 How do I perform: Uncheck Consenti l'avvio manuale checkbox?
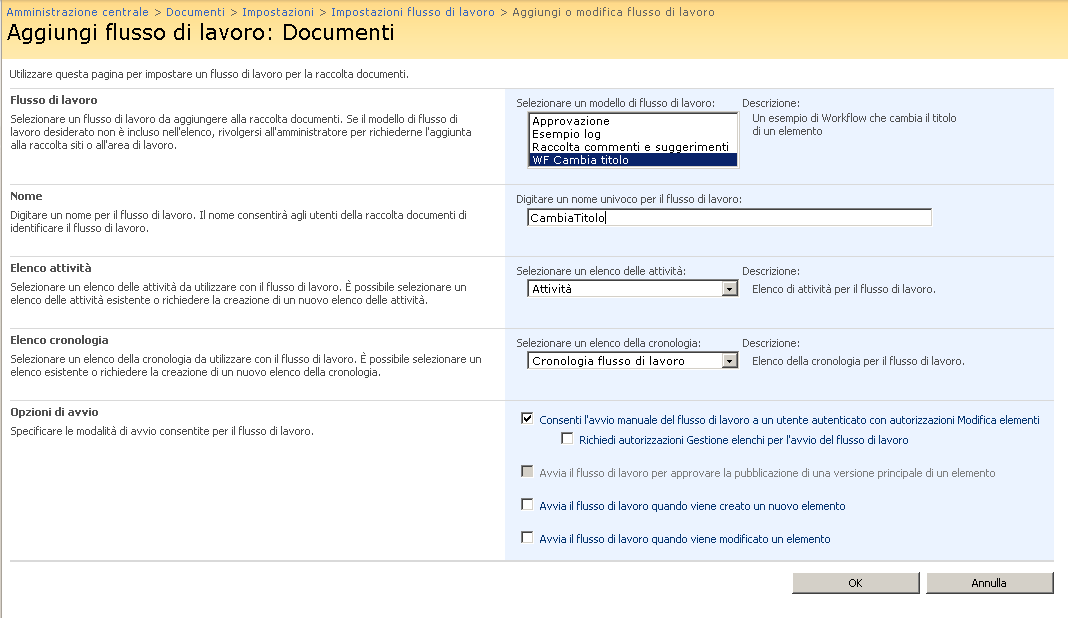point(527,418)
